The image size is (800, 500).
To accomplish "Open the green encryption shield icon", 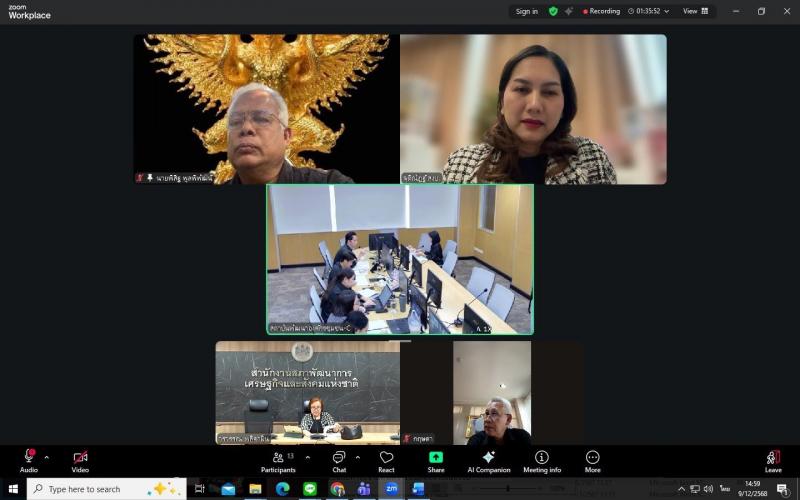I will [553, 11].
